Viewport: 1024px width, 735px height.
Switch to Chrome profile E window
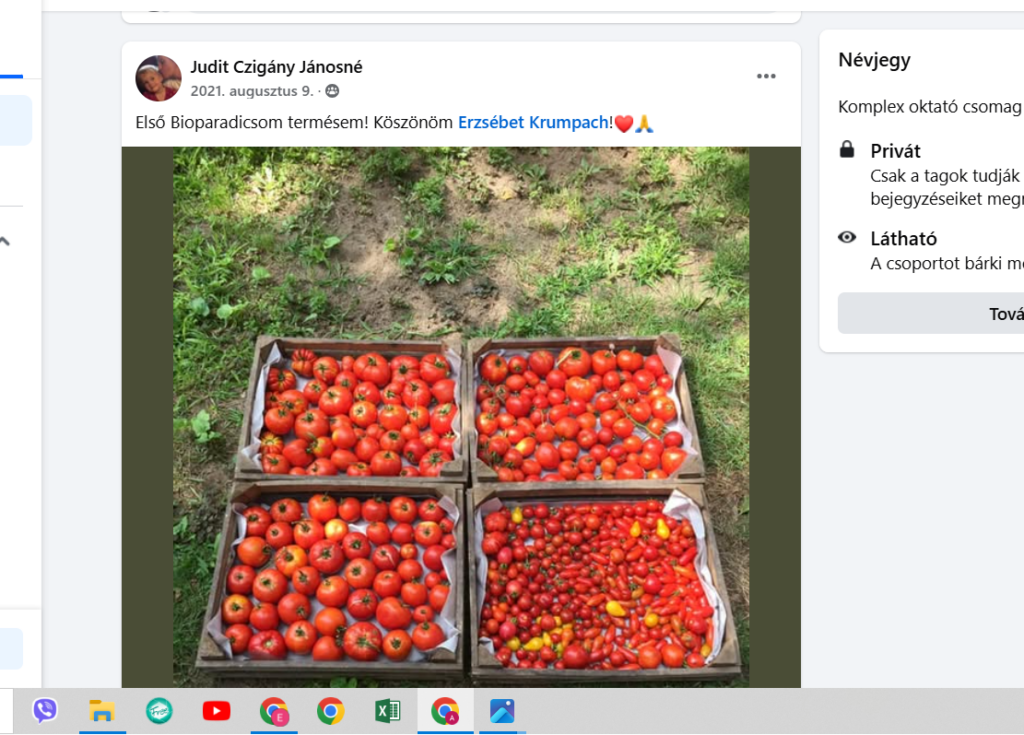(274, 711)
